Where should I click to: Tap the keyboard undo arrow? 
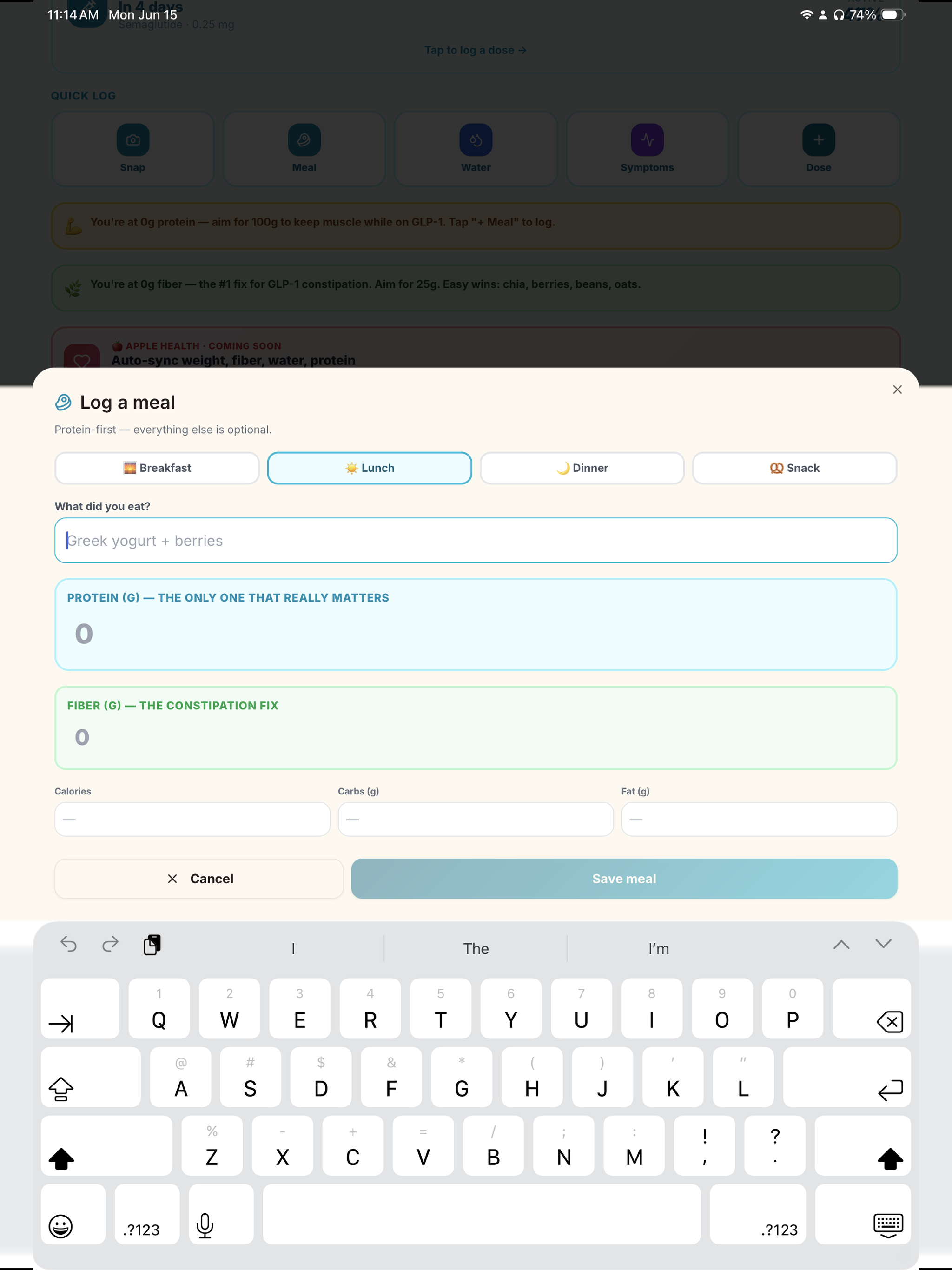68,944
